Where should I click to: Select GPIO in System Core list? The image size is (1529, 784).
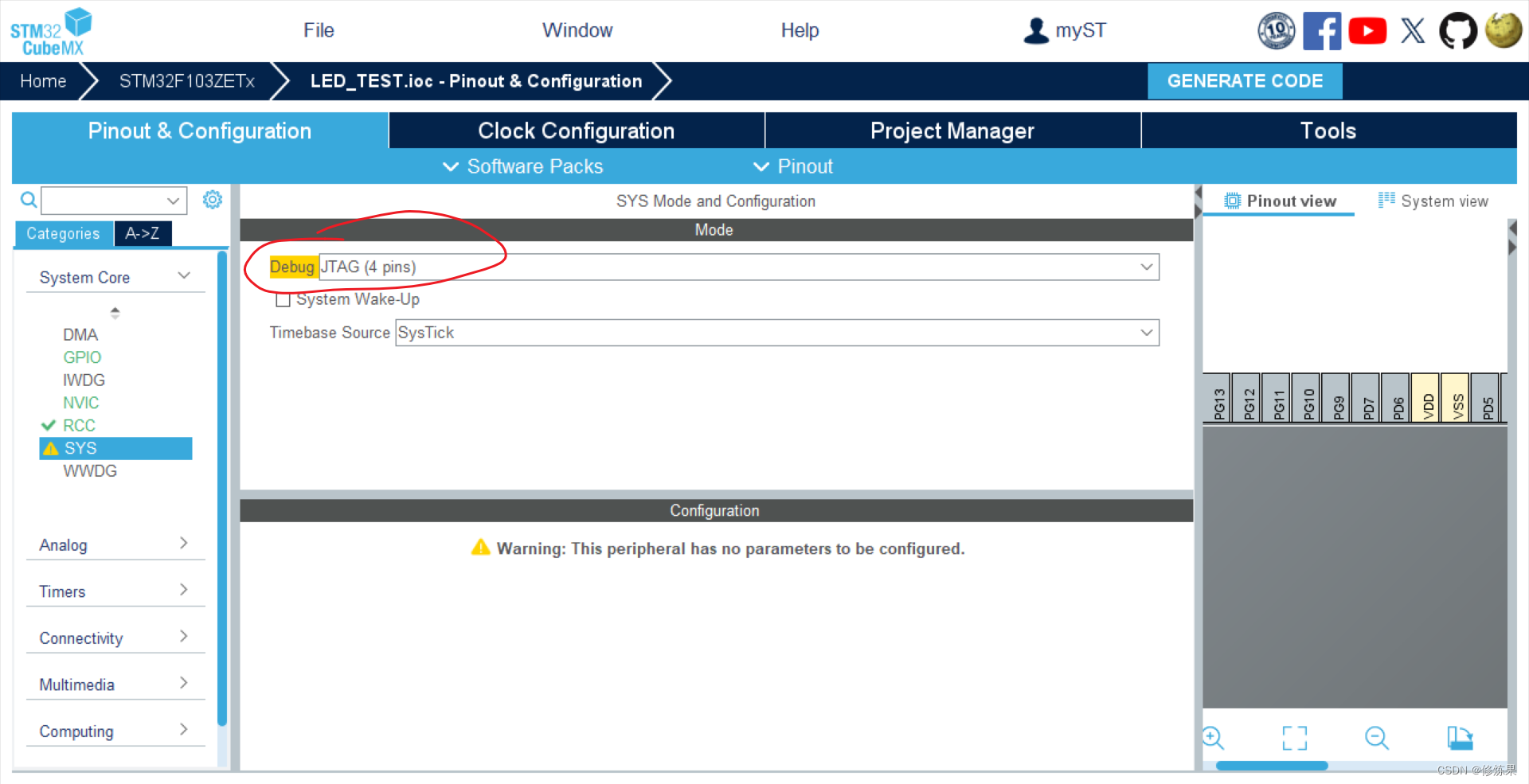pyautogui.click(x=82, y=357)
